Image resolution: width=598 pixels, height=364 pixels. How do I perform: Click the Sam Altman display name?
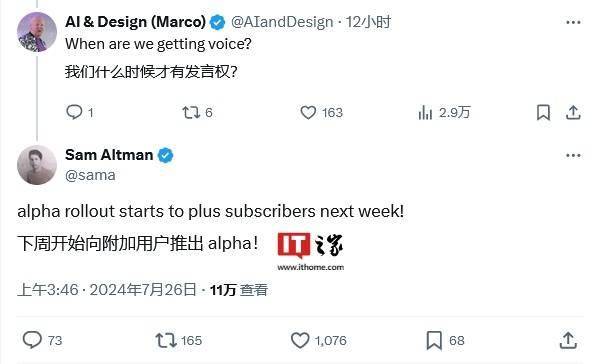coord(109,155)
